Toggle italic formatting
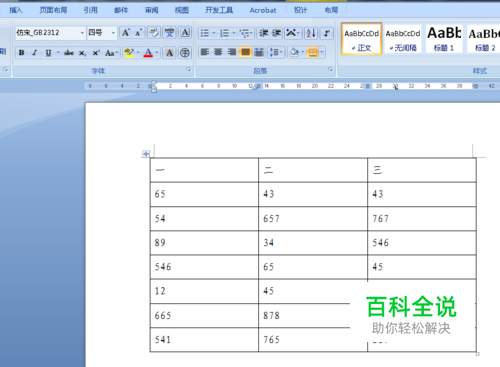Image resolution: width=500 pixels, height=367 pixels. point(35,53)
